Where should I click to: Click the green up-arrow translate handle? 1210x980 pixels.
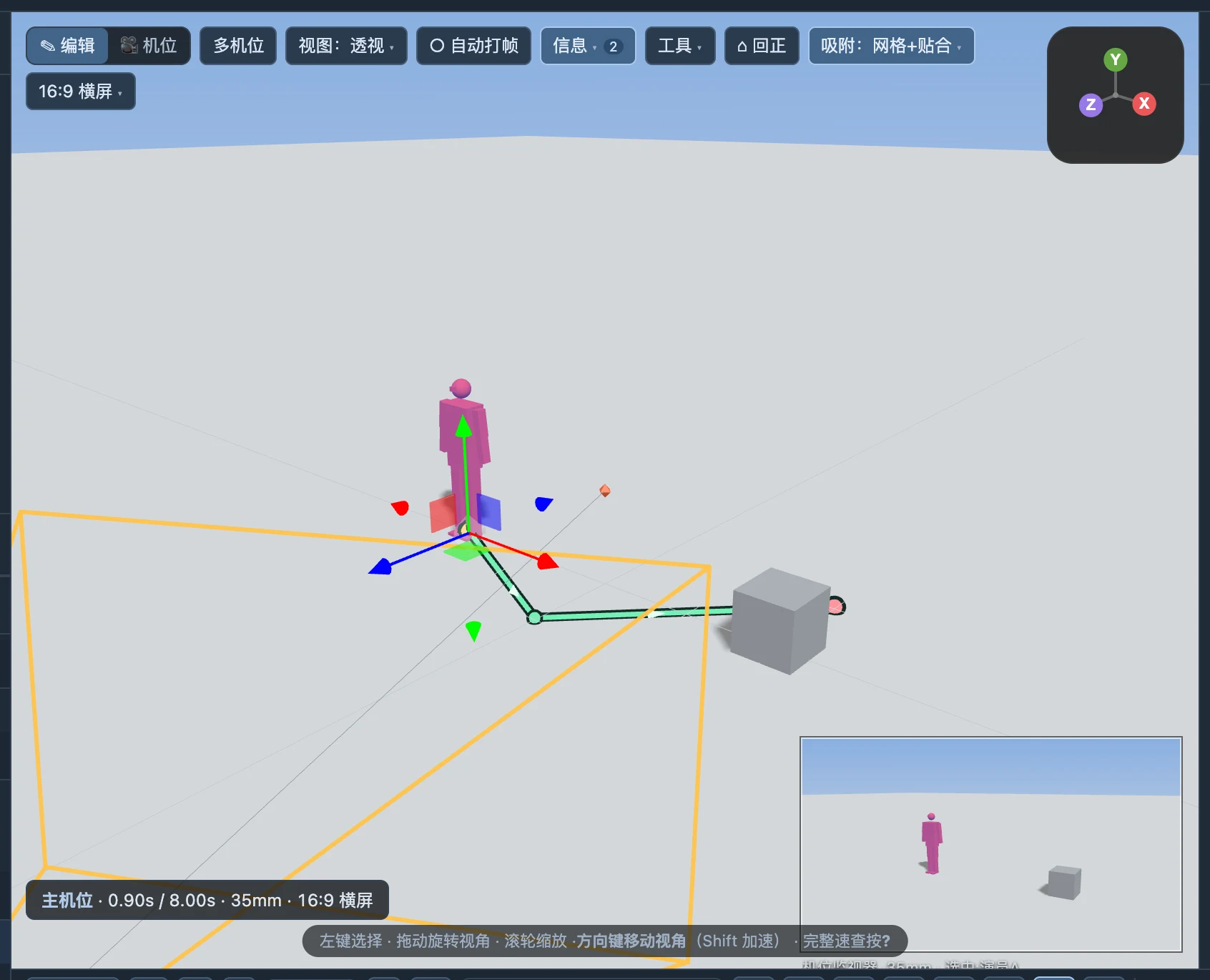(464, 426)
